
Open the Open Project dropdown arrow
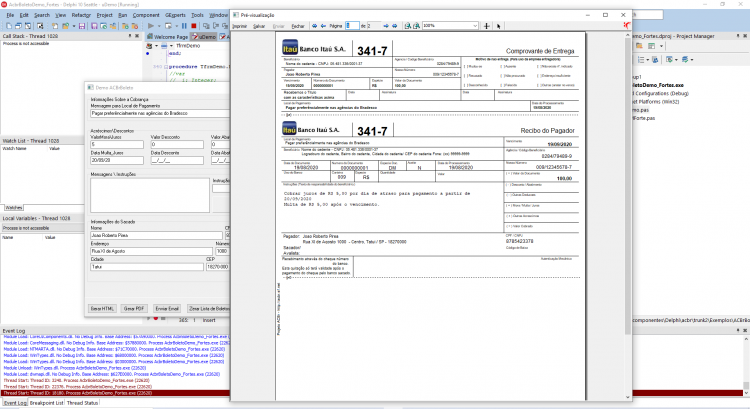74,26
